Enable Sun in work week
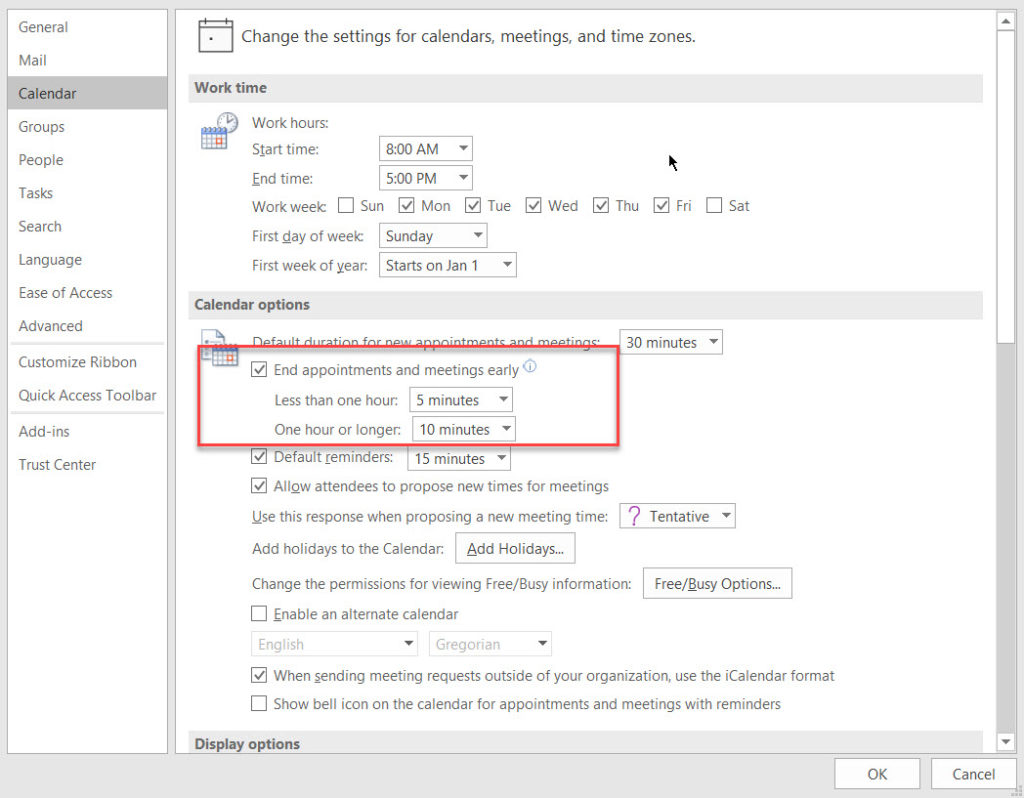This screenshot has height=798, width=1024. [346, 206]
